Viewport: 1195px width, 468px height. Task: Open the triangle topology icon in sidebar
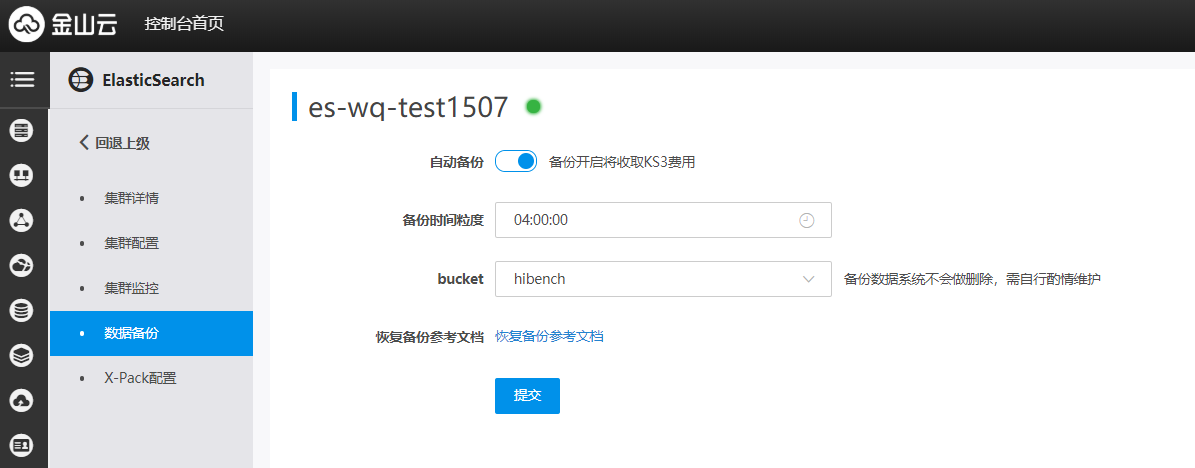[x=21, y=221]
